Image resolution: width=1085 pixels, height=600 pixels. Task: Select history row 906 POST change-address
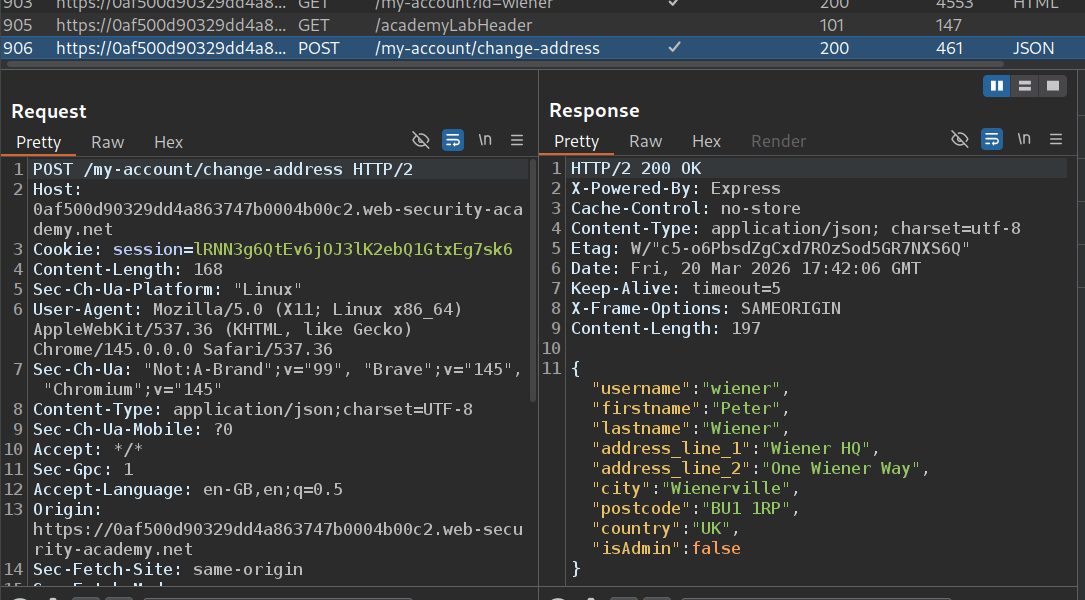coord(487,48)
